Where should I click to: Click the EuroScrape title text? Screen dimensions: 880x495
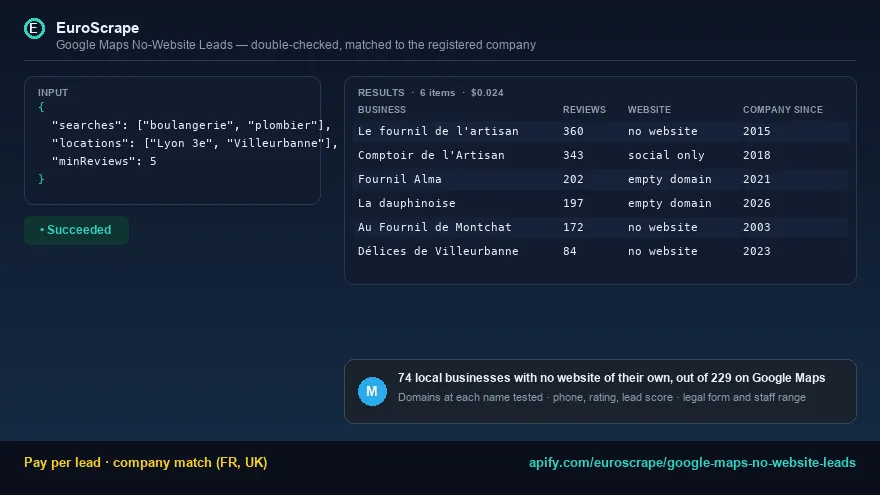(x=98, y=28)
